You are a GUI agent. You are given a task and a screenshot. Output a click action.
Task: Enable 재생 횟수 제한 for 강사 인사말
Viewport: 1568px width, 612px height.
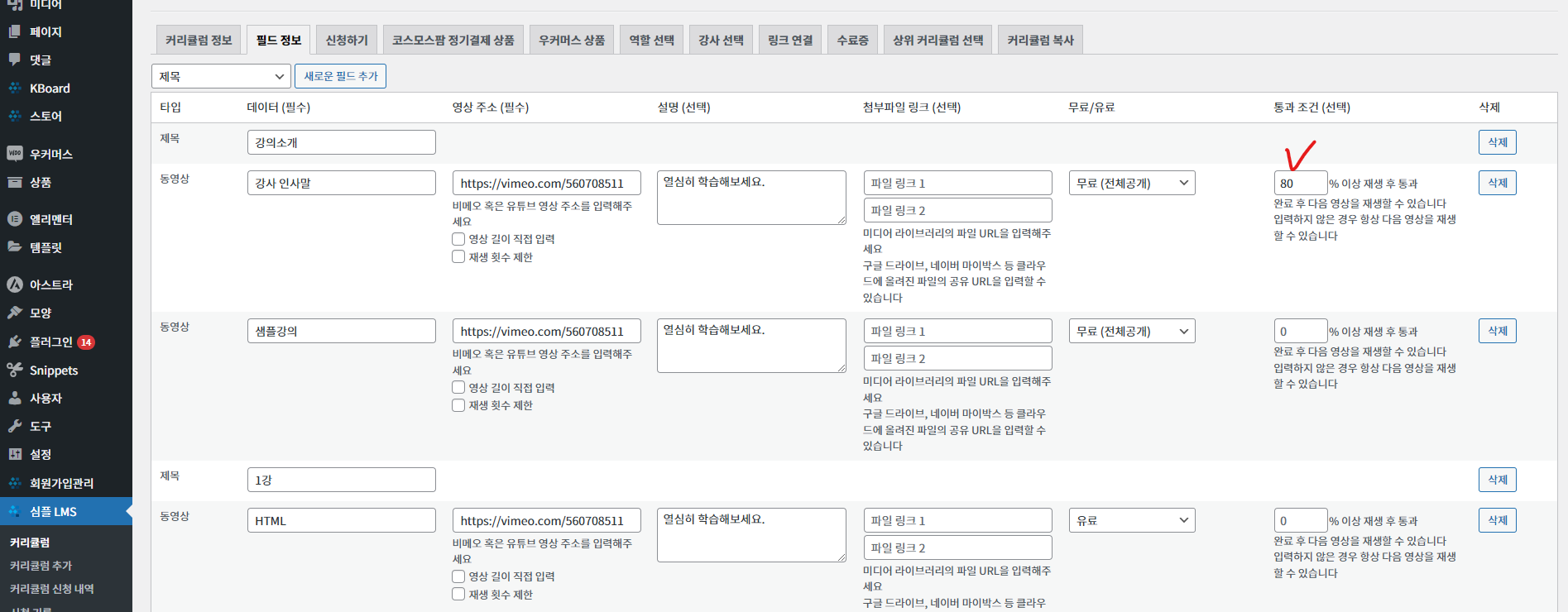[458, 257]
